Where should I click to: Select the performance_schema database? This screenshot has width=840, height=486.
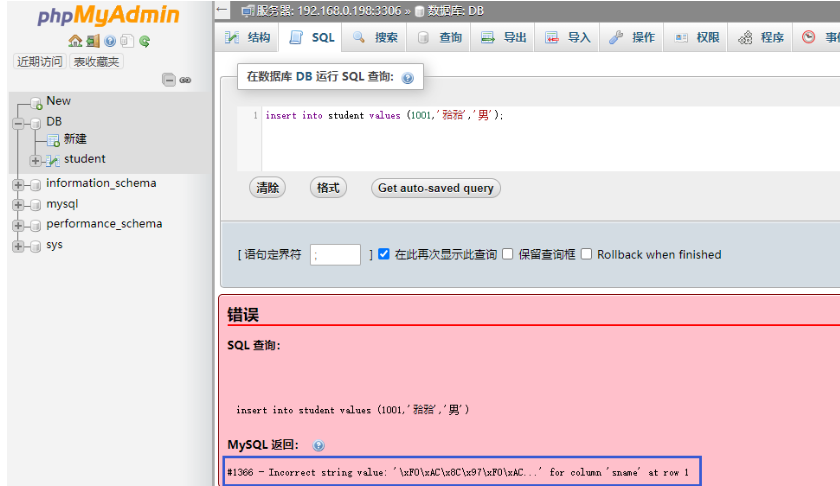pos(104,223)
